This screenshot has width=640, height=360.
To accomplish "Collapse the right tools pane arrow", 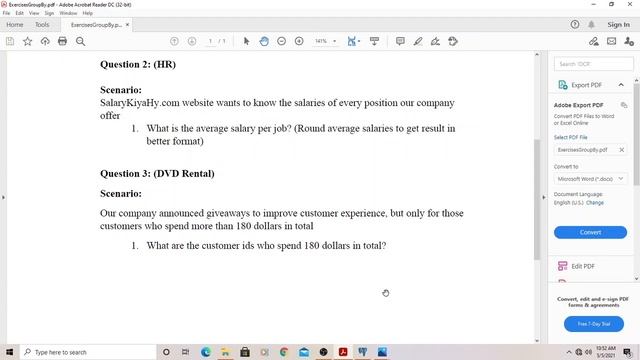I will (x=544, y=198).
